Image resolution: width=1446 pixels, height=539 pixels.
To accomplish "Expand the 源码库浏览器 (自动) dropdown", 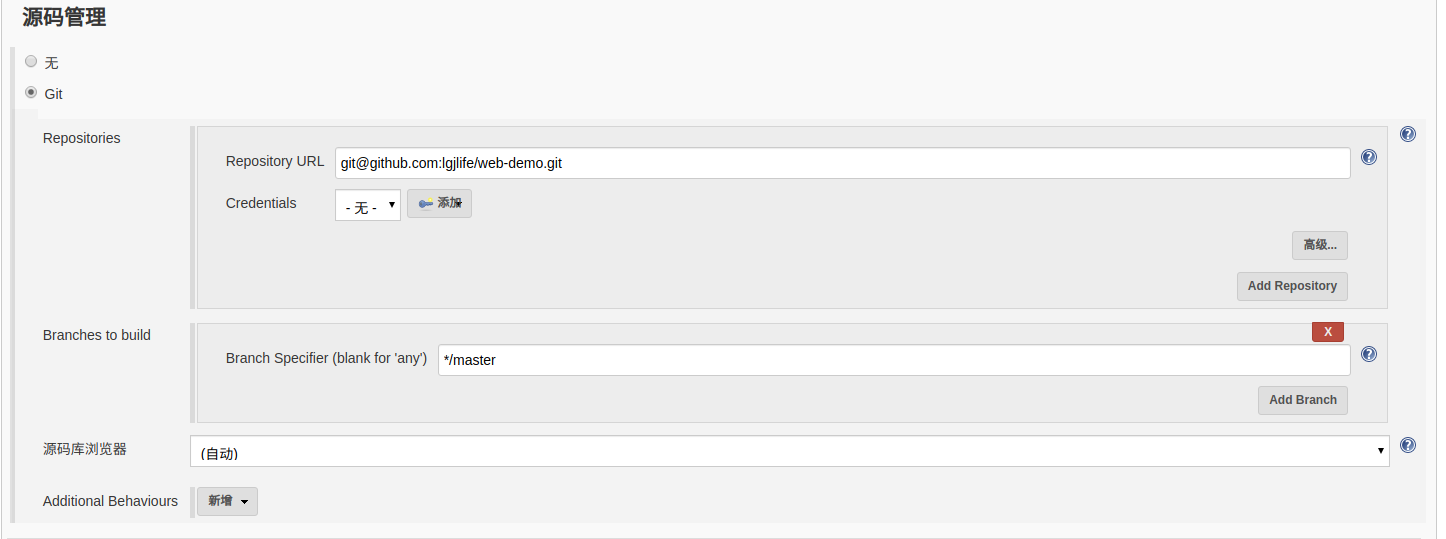I will (x=789, y=451).
